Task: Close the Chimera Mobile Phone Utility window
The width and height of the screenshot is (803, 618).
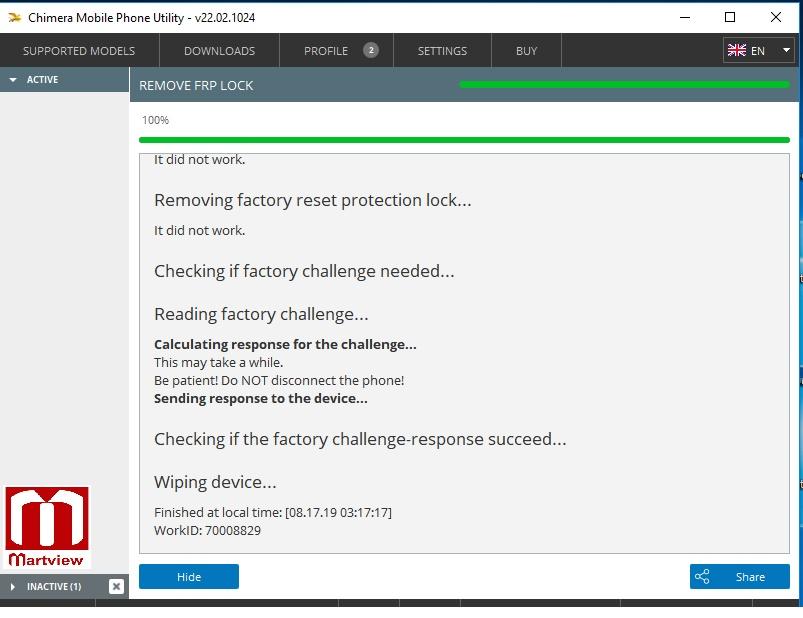Action: pos(776,17)
